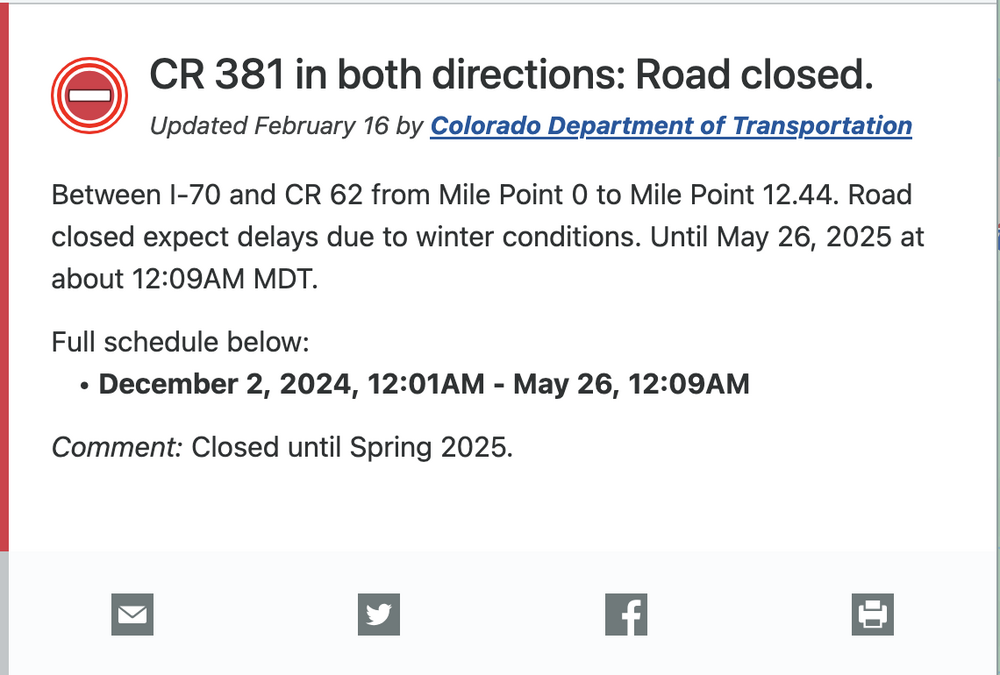Share the road closure on Twitter
1000x675 pixels.
point(379,614)
